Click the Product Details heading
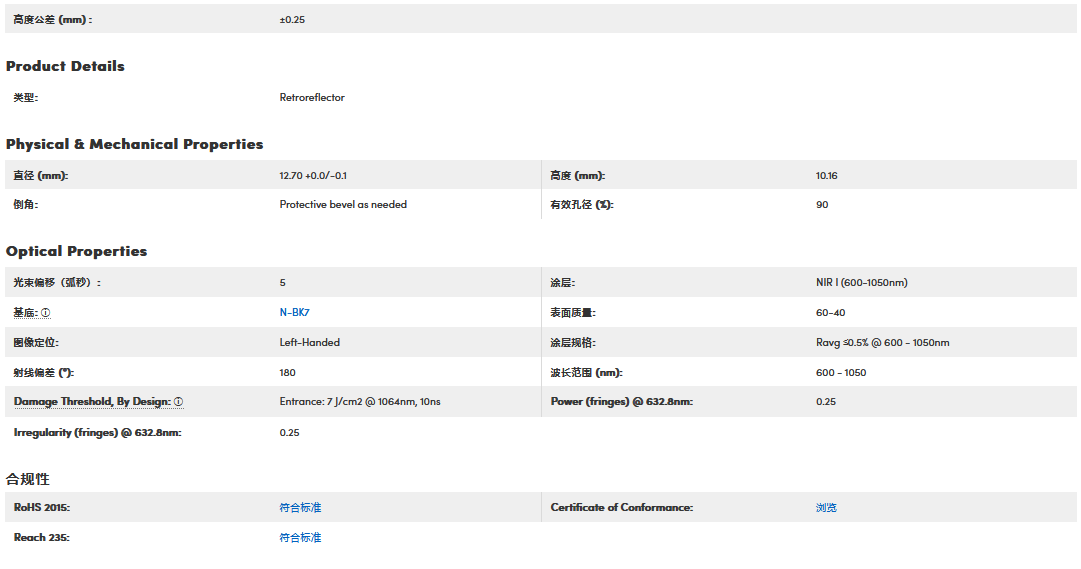 coord(65,66)
